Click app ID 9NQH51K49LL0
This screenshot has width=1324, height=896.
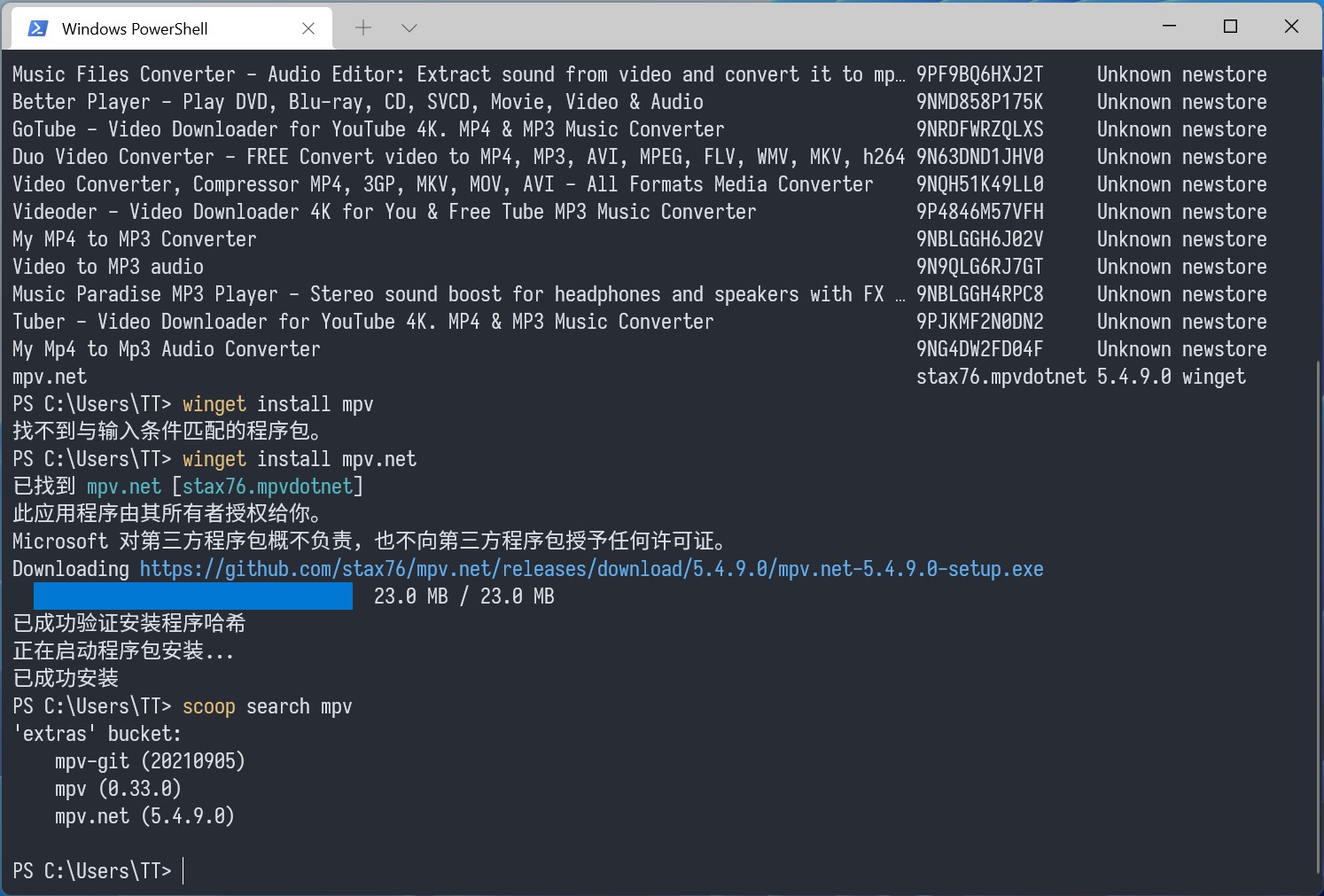pyautogui.click(x=979, y=184)
